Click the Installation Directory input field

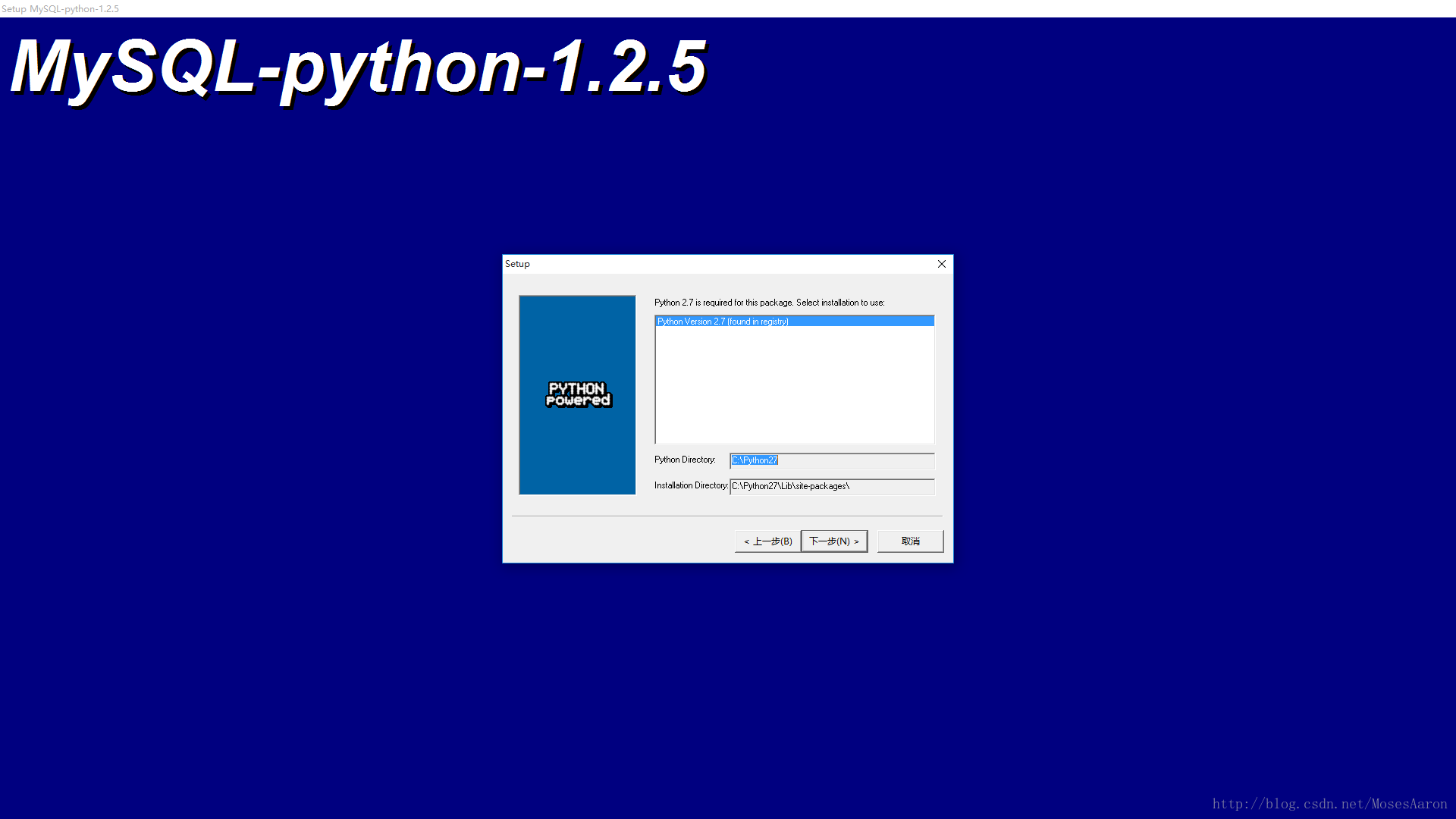(832, 486)
